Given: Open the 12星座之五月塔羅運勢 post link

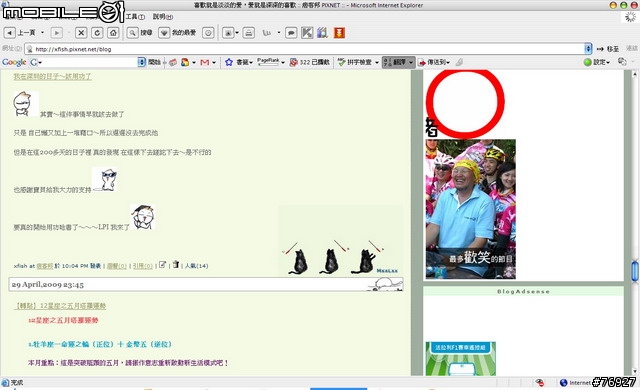Looking at the screenshot, I should click(60, 306).
